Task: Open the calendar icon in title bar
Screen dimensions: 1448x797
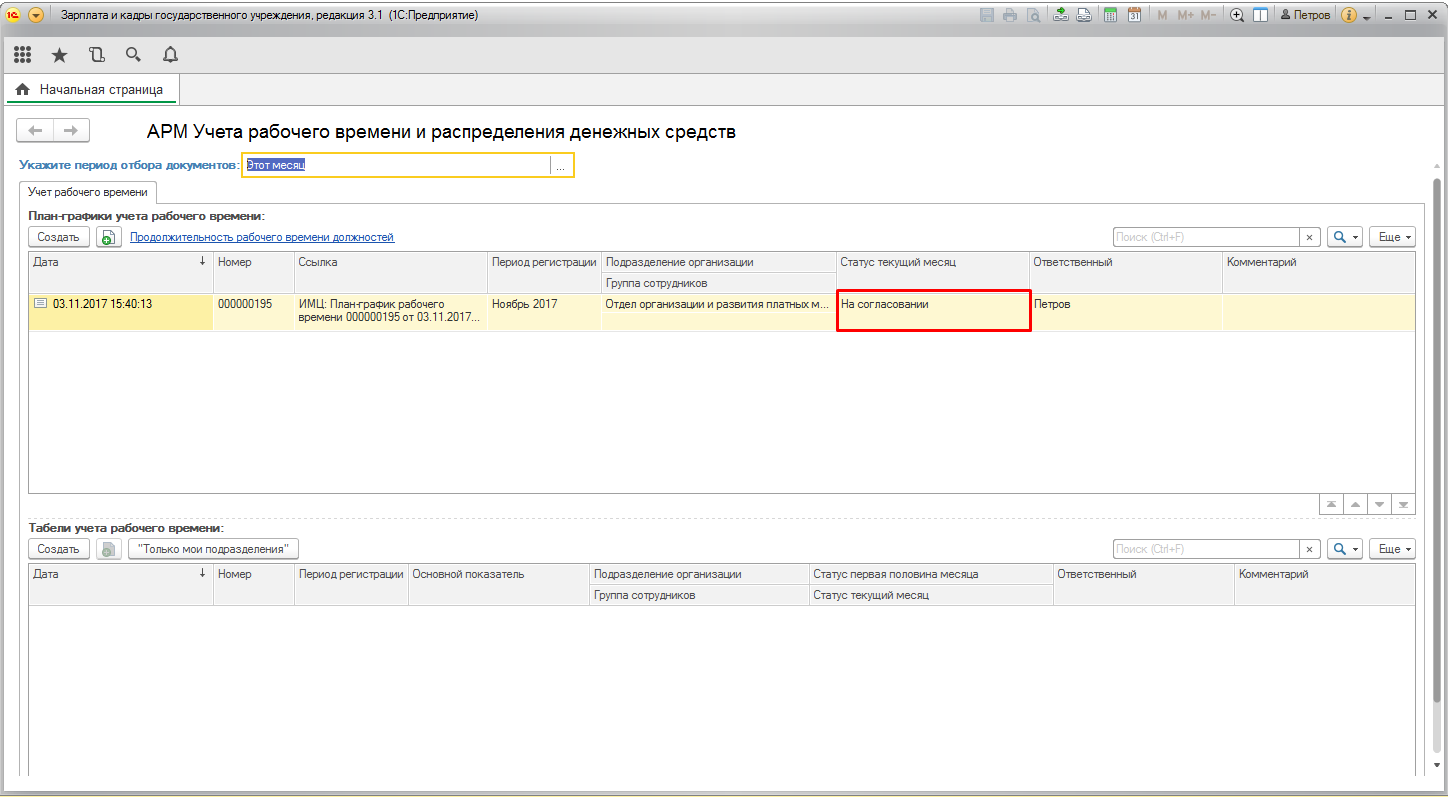Action: (1134, 15)
